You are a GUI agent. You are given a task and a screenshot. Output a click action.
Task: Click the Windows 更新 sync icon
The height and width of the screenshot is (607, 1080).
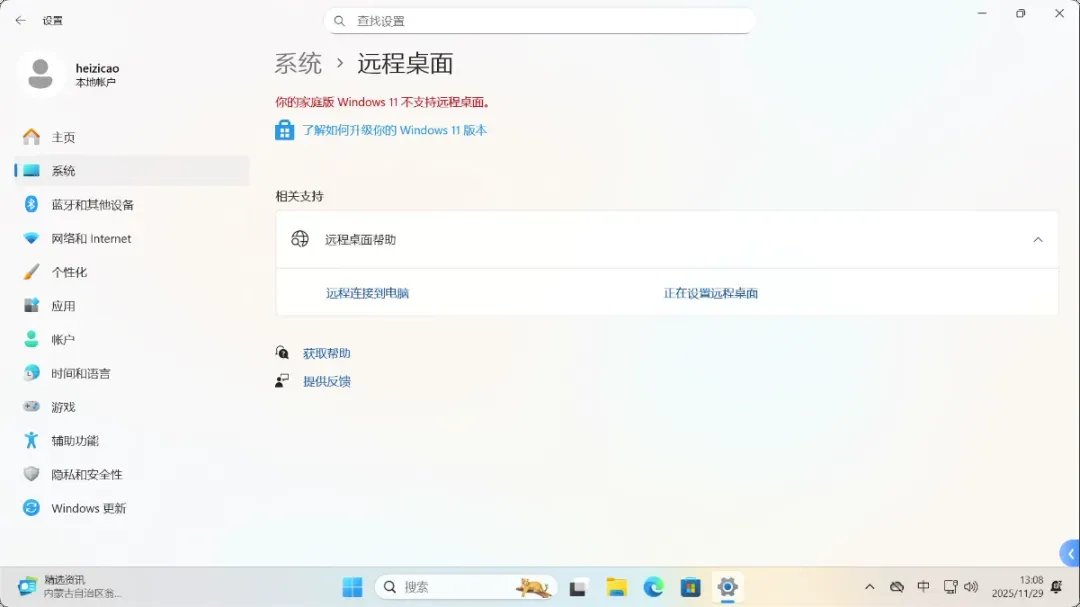[x=30, y=508]
